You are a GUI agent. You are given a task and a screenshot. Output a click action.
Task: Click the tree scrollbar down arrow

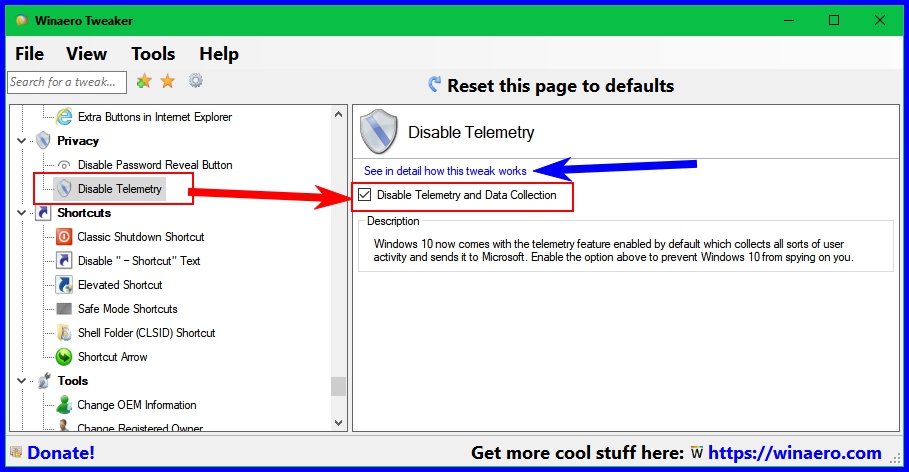tap(339, 423)
